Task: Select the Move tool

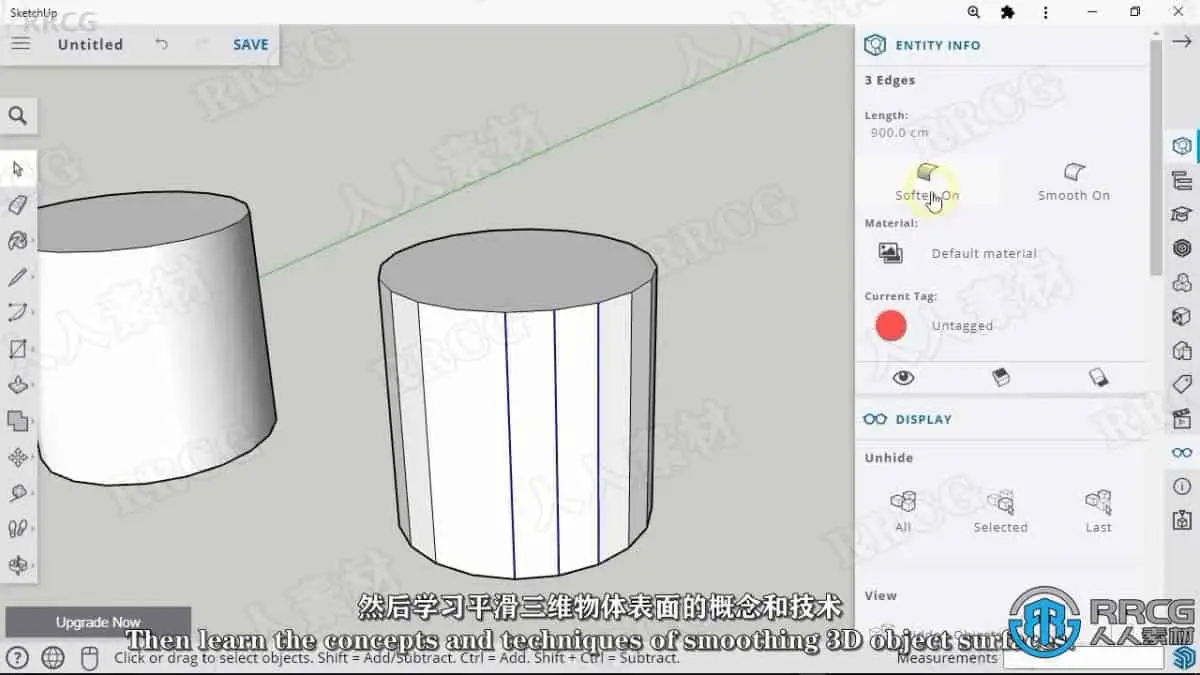Action: click(x=18, y=457)
